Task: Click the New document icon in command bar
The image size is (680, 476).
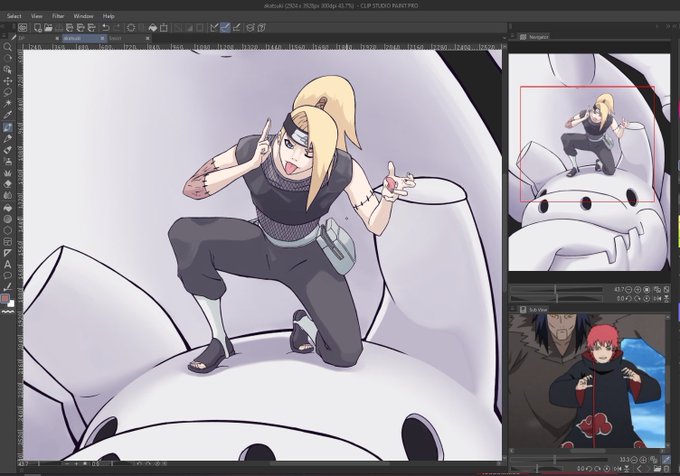Action: pos(38,28)
